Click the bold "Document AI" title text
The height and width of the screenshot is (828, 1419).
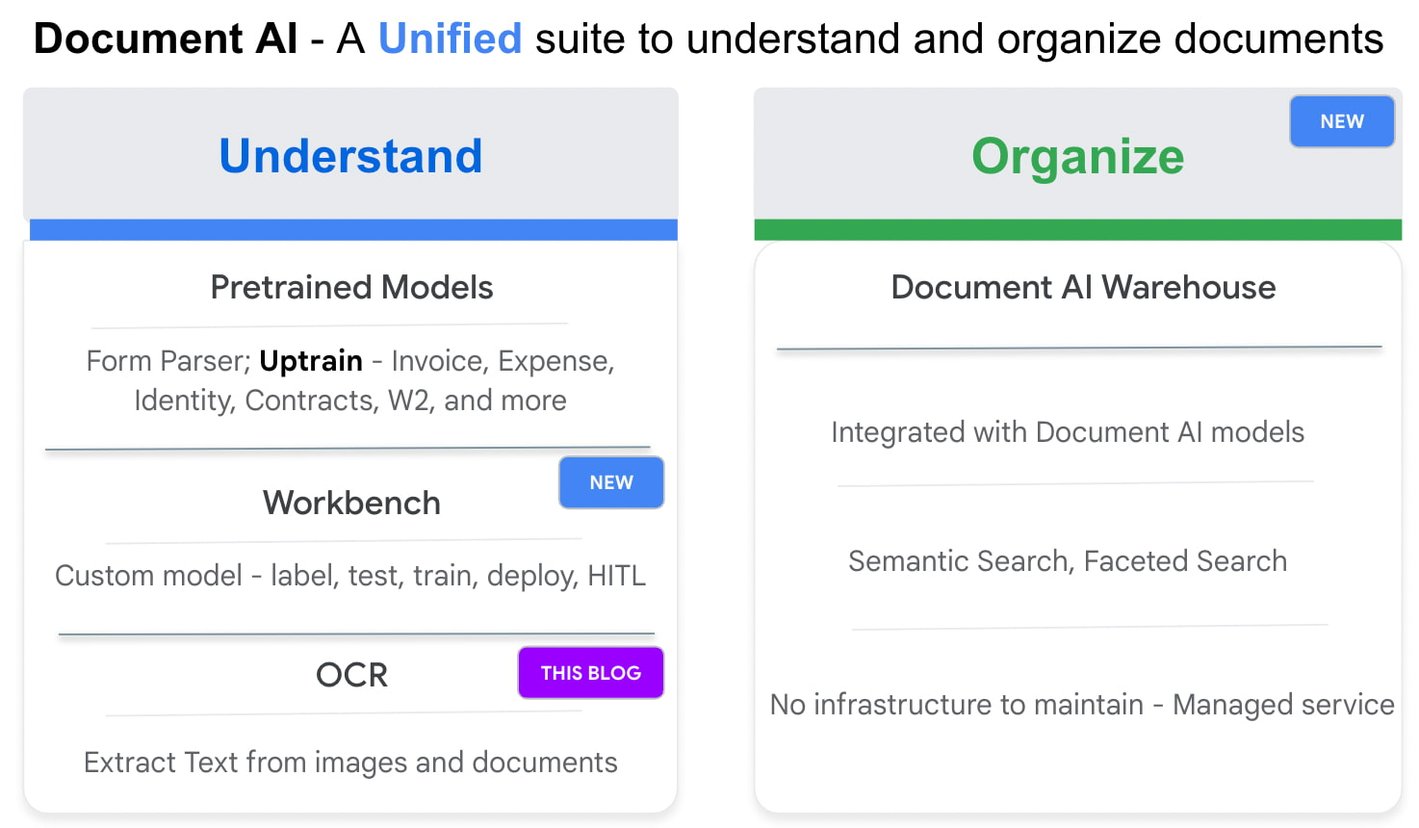pos(165,39)
